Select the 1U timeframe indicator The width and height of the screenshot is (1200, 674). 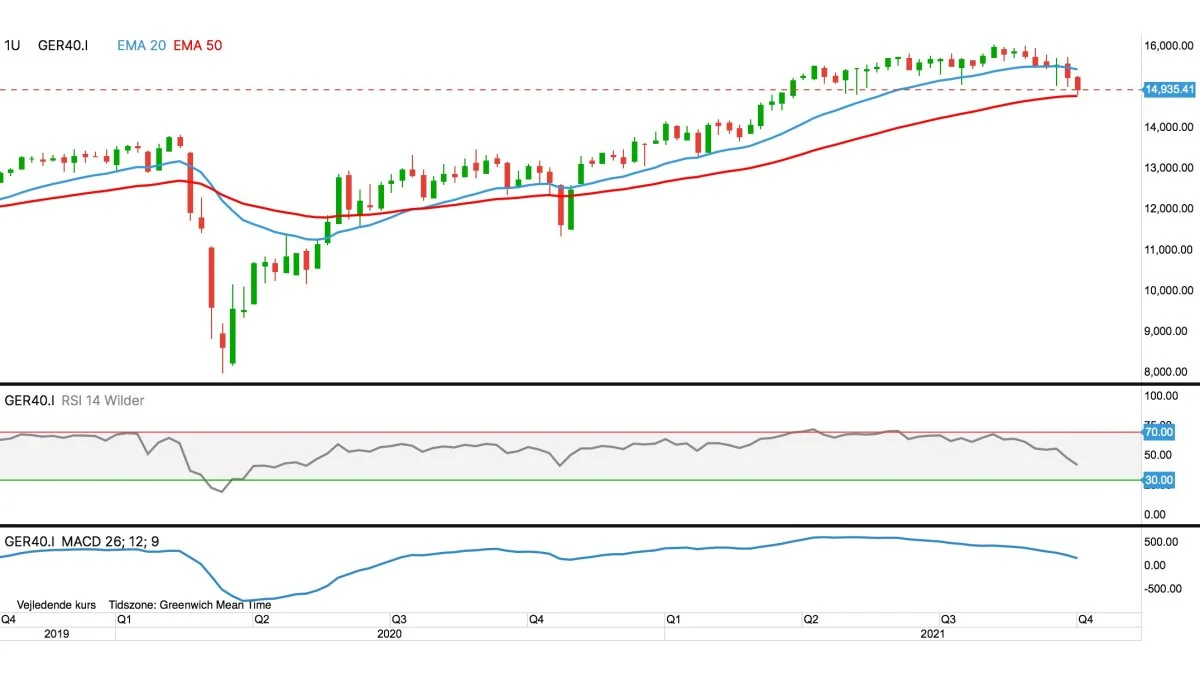tap(12, 46)
